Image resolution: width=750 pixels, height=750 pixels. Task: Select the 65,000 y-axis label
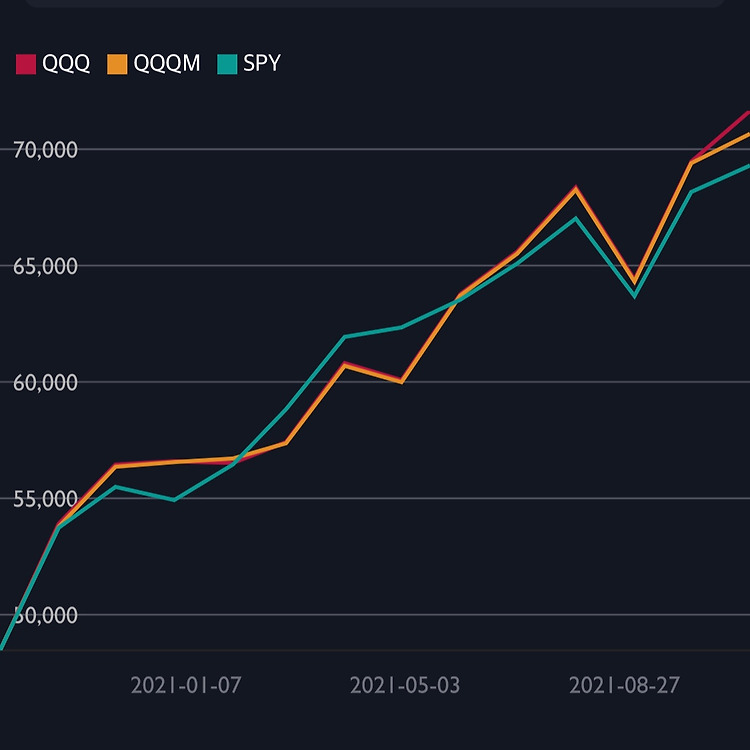[45, 266]
